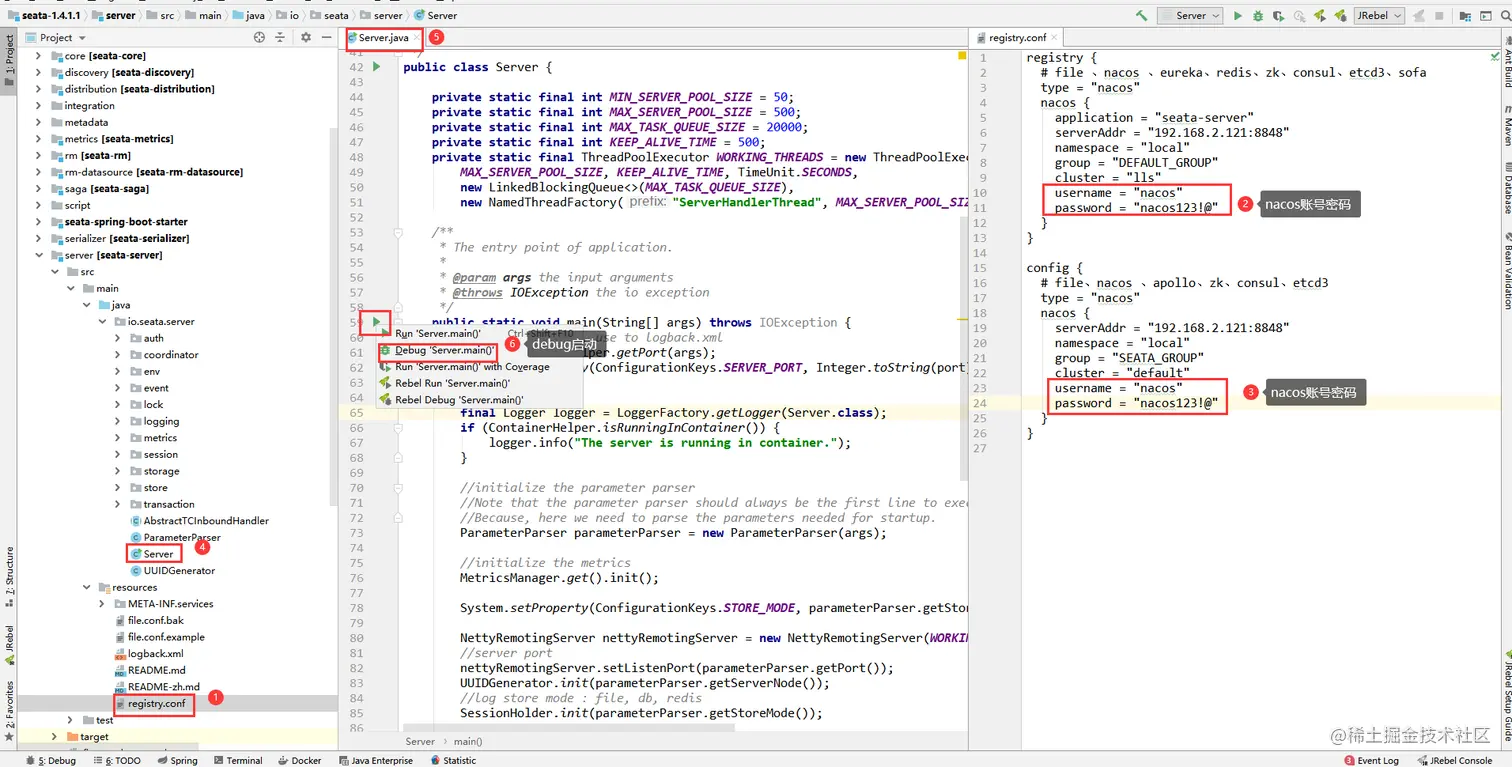The height and width of the screenshot is (767, 1512).
Task: Open the Spring tool window tab
Action: pos(176,760)
